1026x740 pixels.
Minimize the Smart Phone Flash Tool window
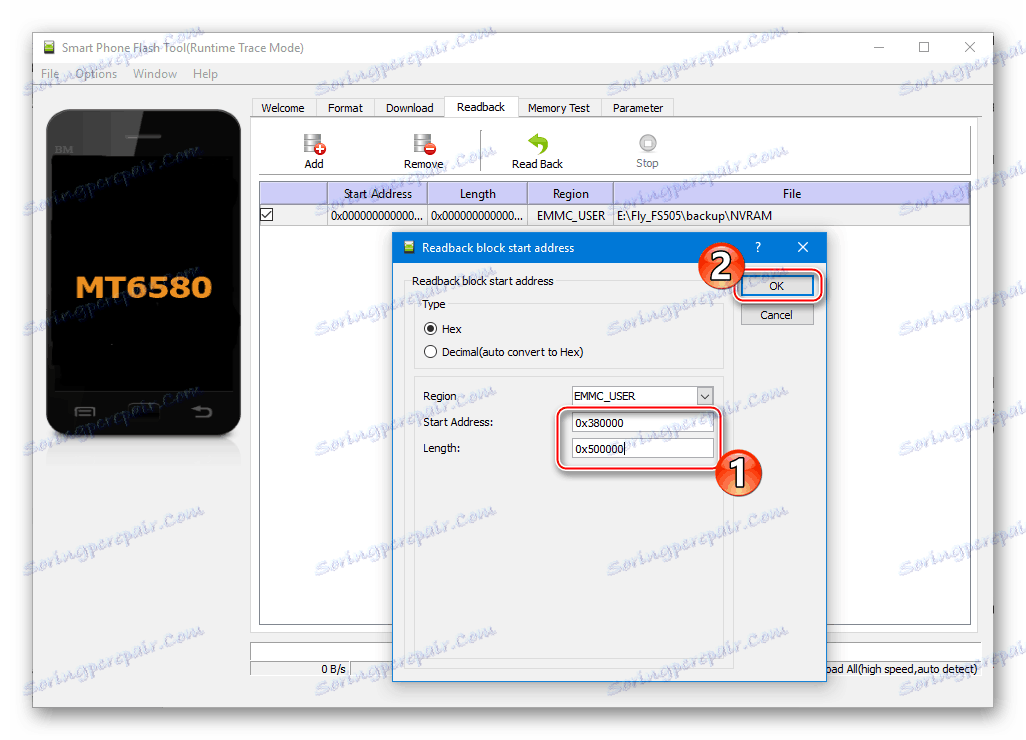coord(879,47)
